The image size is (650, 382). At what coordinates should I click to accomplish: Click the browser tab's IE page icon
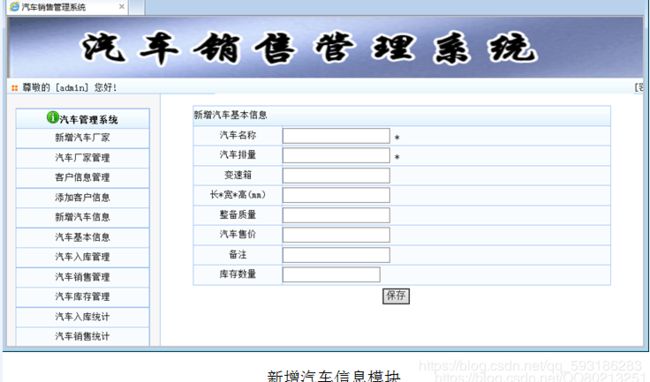coord(15,7)
